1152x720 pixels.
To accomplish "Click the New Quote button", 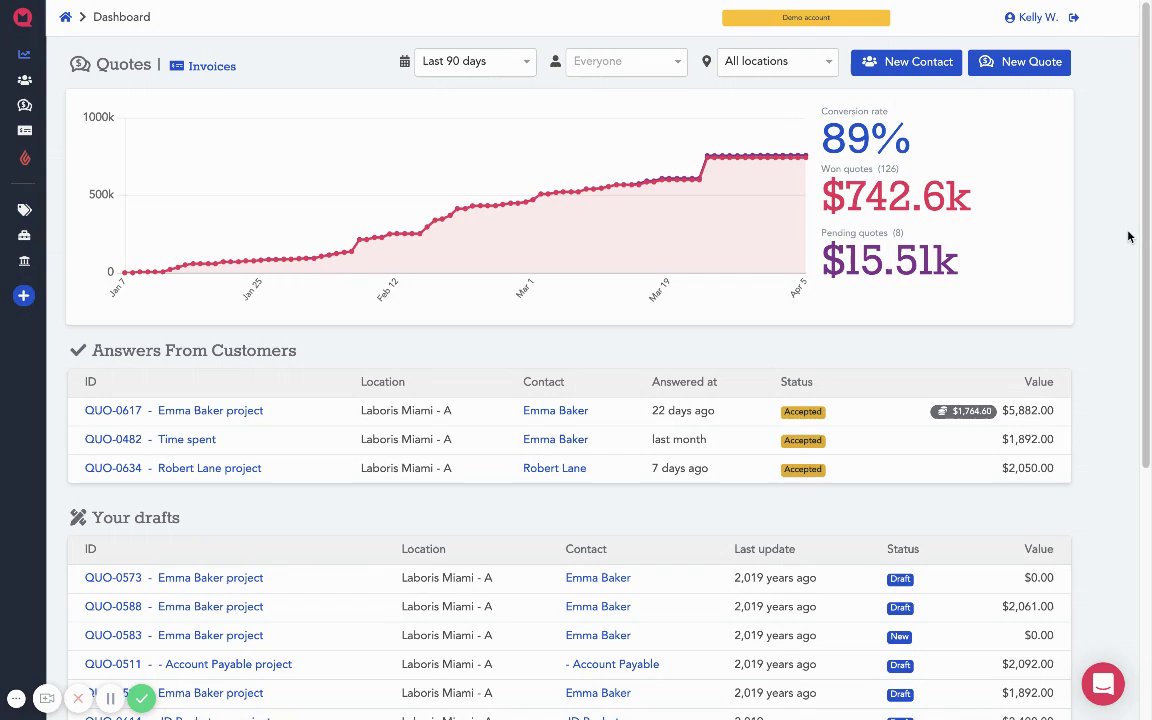I will click(1019, 62).
